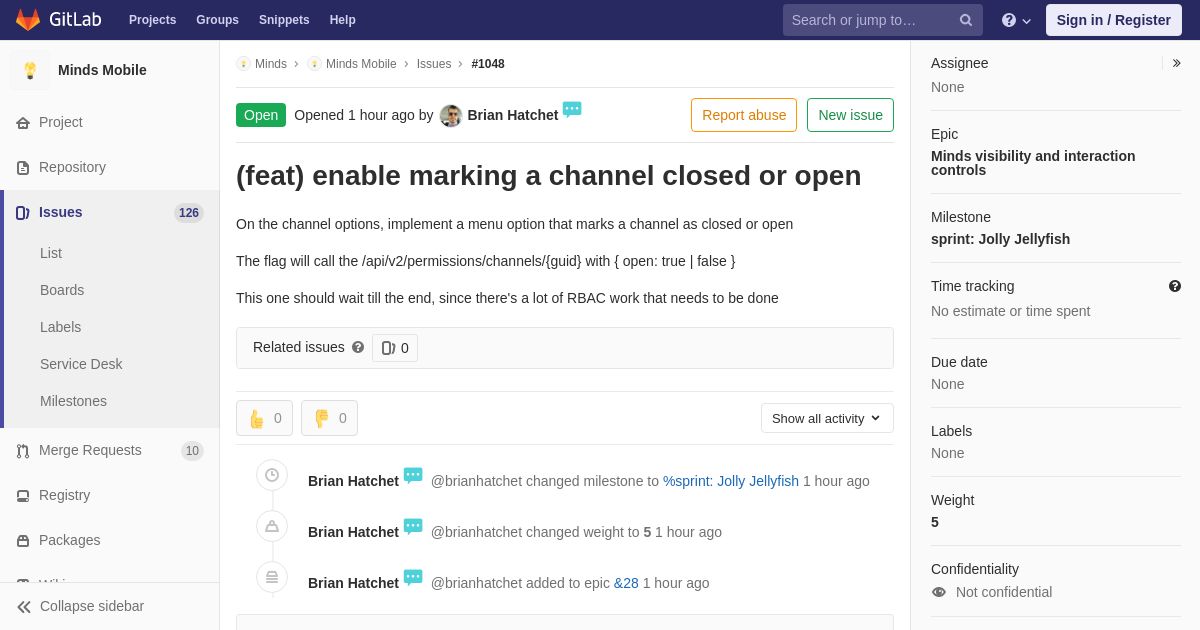Click Brian Hatchet in milestone activity note
Screen dimensions: 1200x630
coord(353,481)
